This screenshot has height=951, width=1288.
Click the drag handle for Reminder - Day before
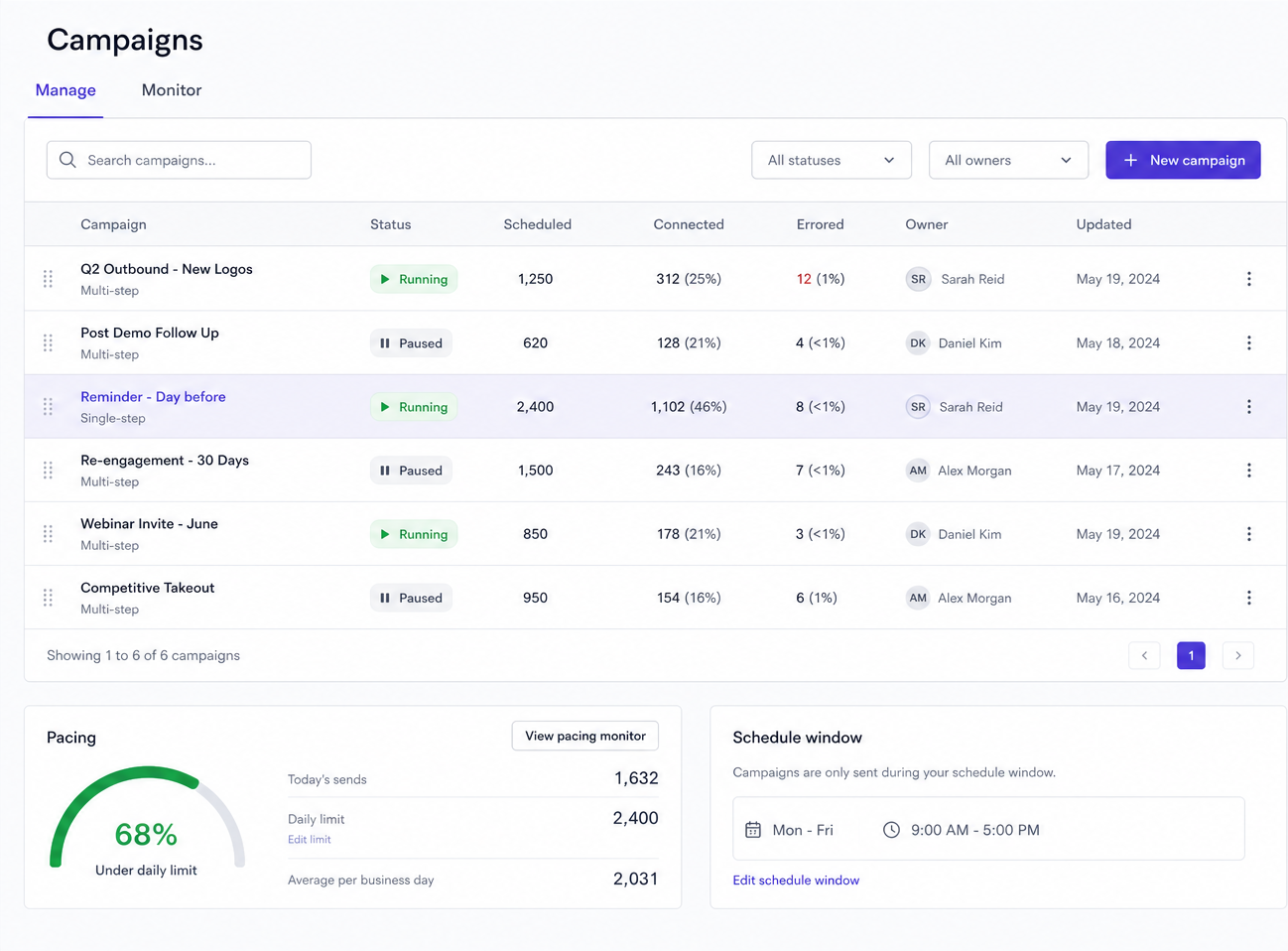(x=48, y=406)
